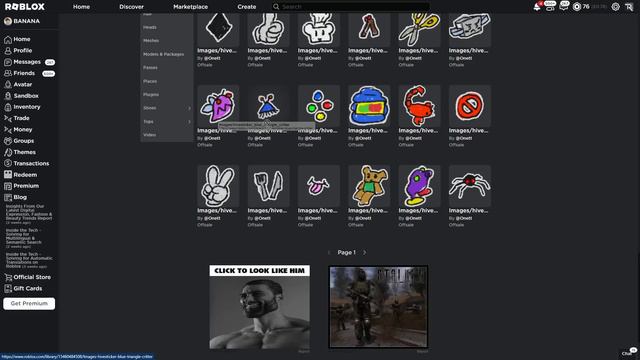Viewport: 640px width, 360px height.
Task: Select the Discover tab
Action: point(131,7)
